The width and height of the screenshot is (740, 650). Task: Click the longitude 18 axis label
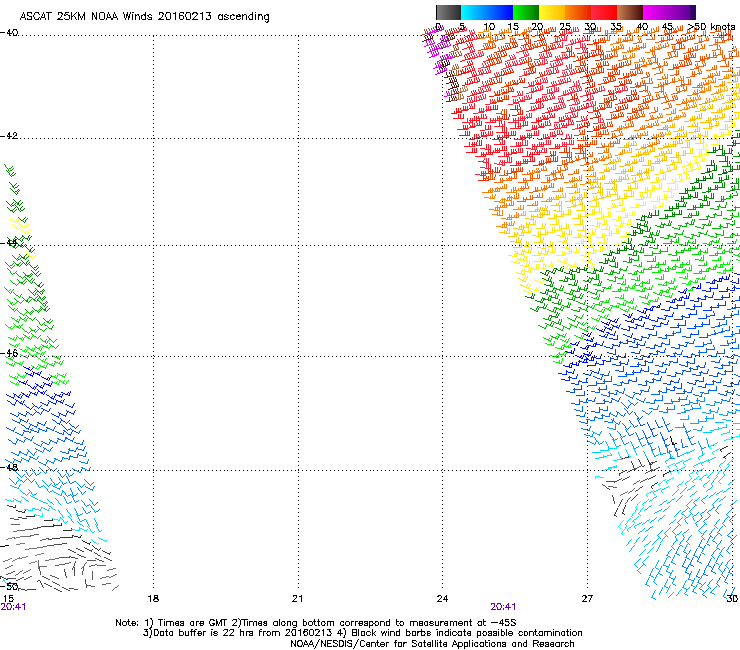[x=153, y=599]
